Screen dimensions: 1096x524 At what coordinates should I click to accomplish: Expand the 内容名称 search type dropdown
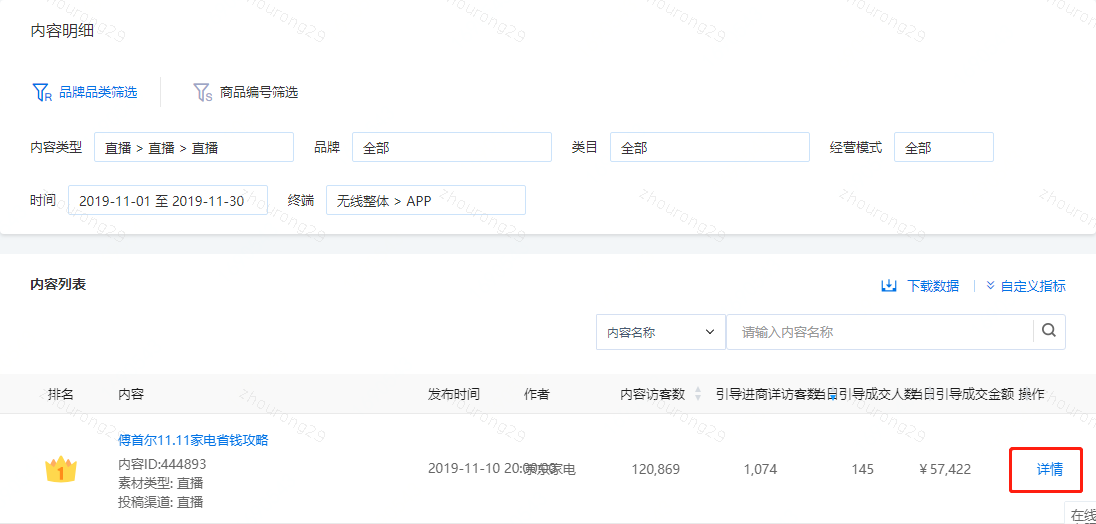(x=660, y=332)
